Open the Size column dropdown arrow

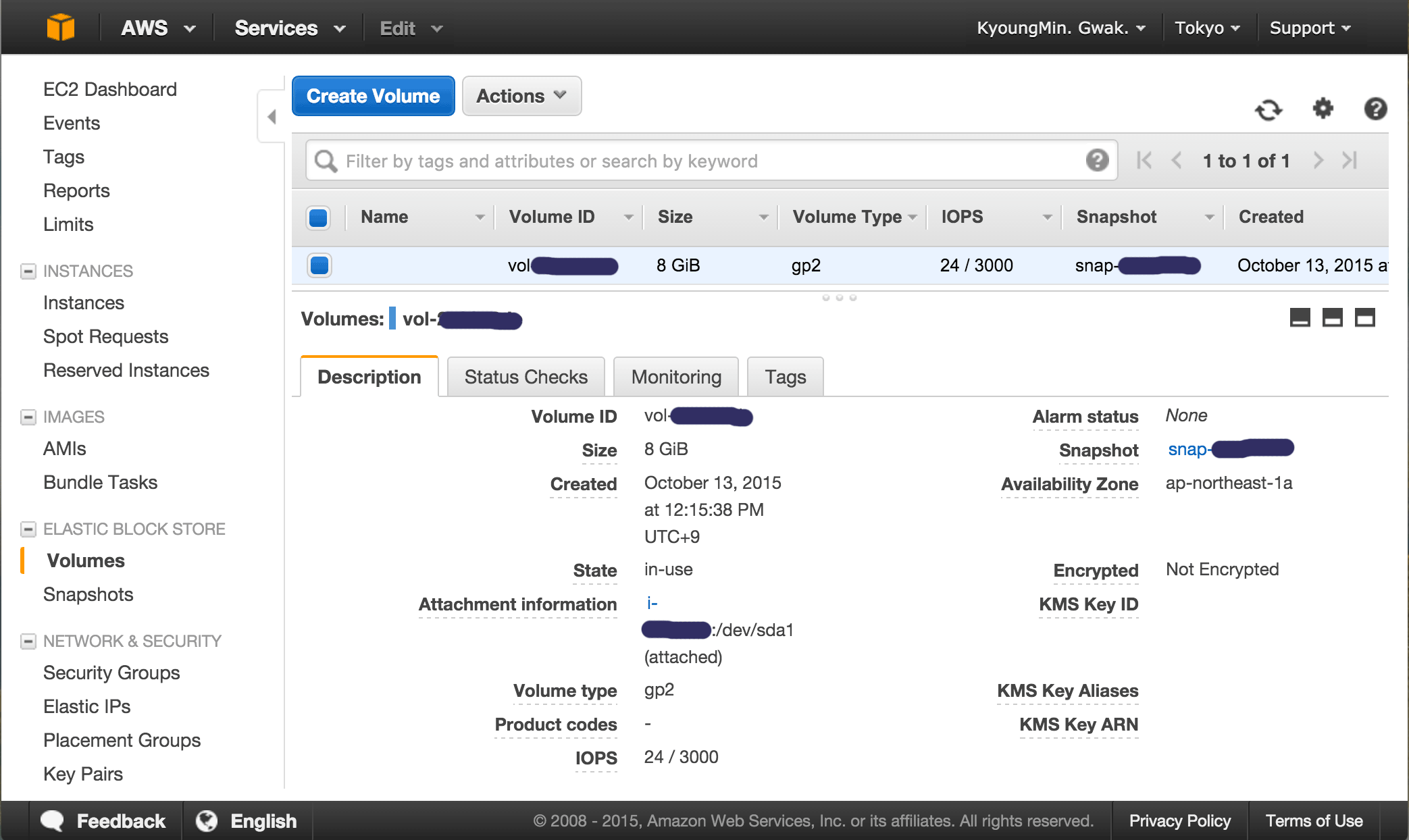coord(763,217)
